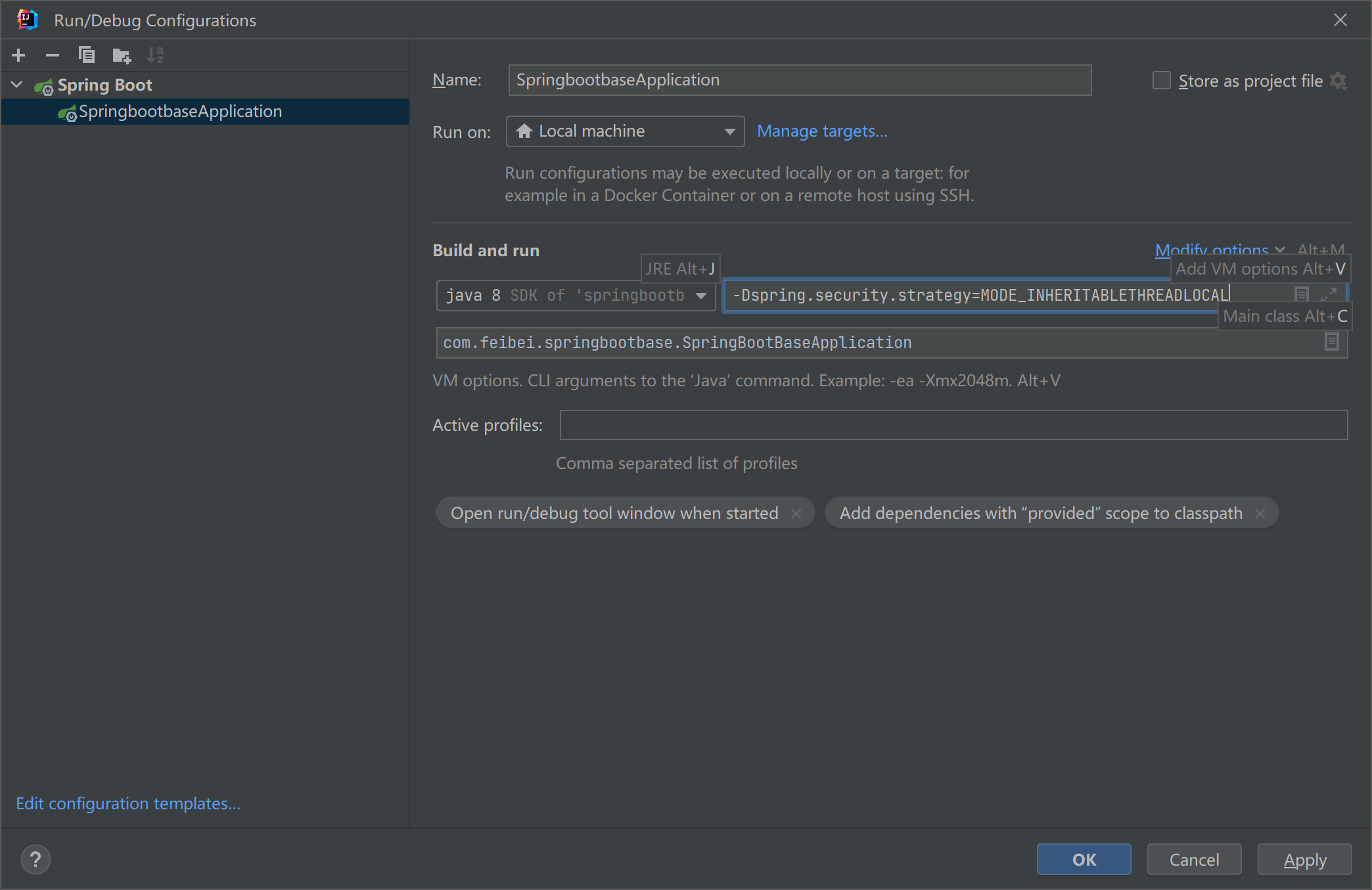
Task: Enable Store as project file
Action: 1162,81
